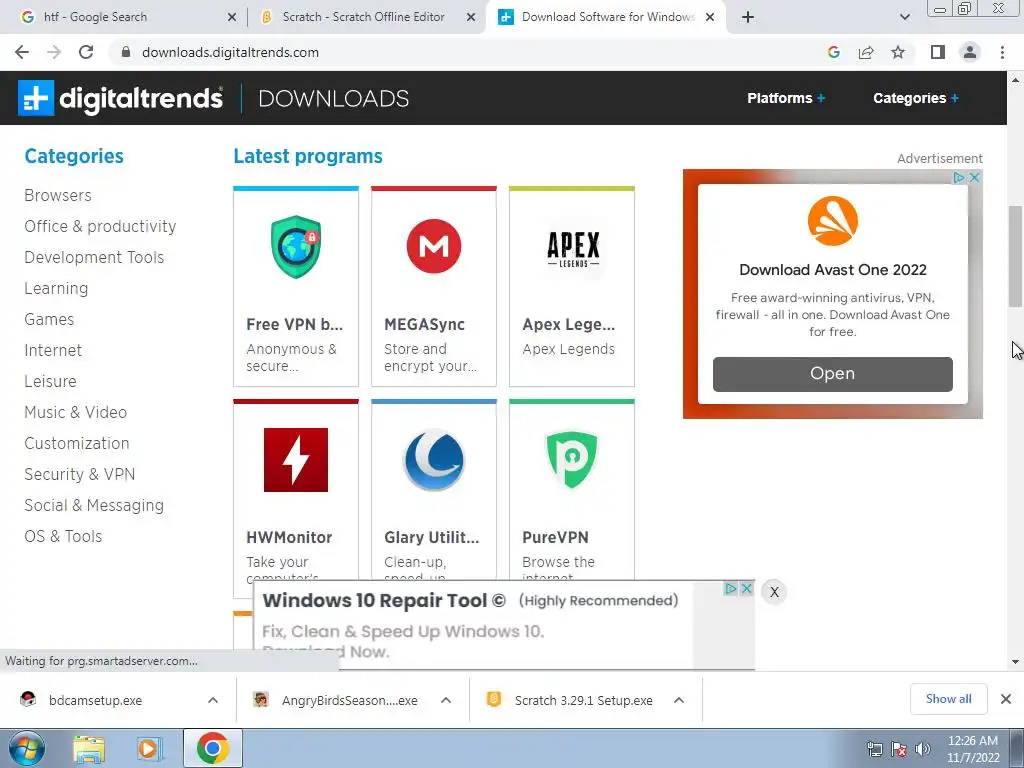Click the taskbar clock
Image resolution: width=1024 pixels, height=768 pixels.
tap(972, 749)
